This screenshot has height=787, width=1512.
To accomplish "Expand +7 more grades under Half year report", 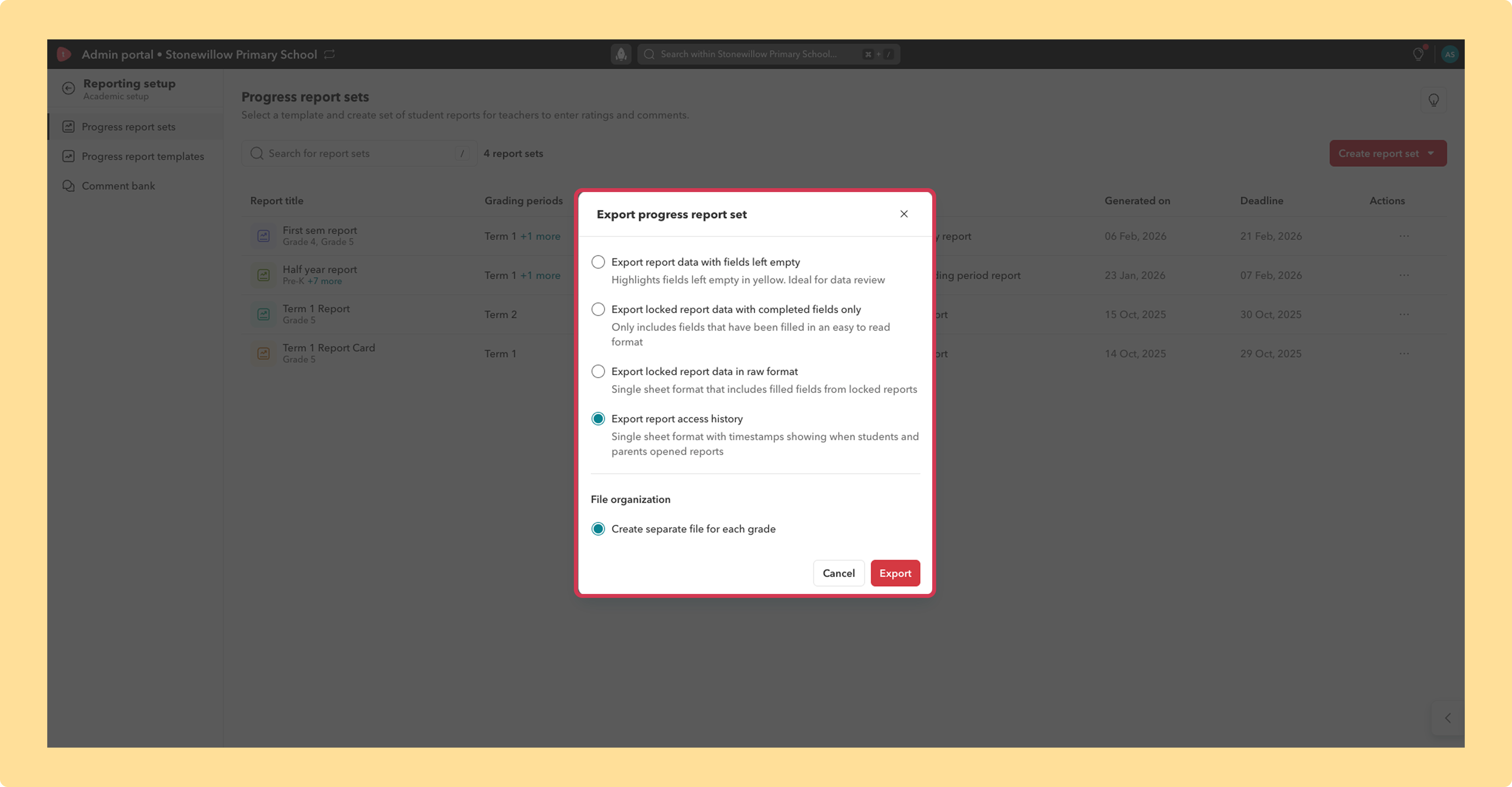I will coord(325,281).
